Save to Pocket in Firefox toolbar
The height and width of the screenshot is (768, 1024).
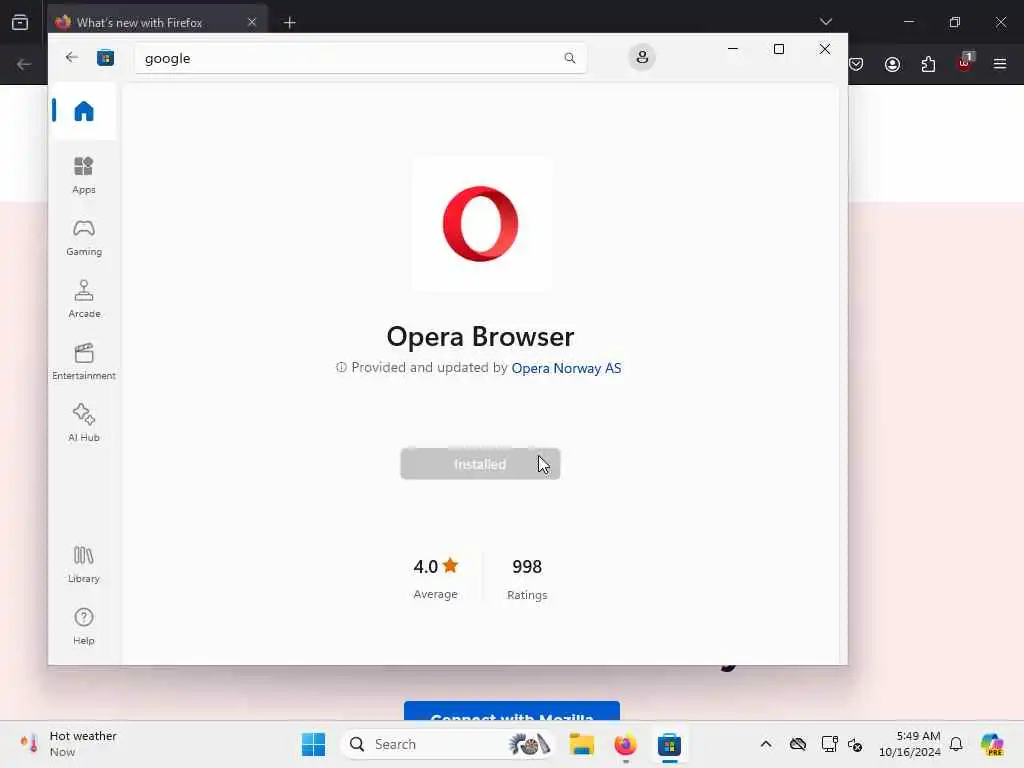coord(856,64)
